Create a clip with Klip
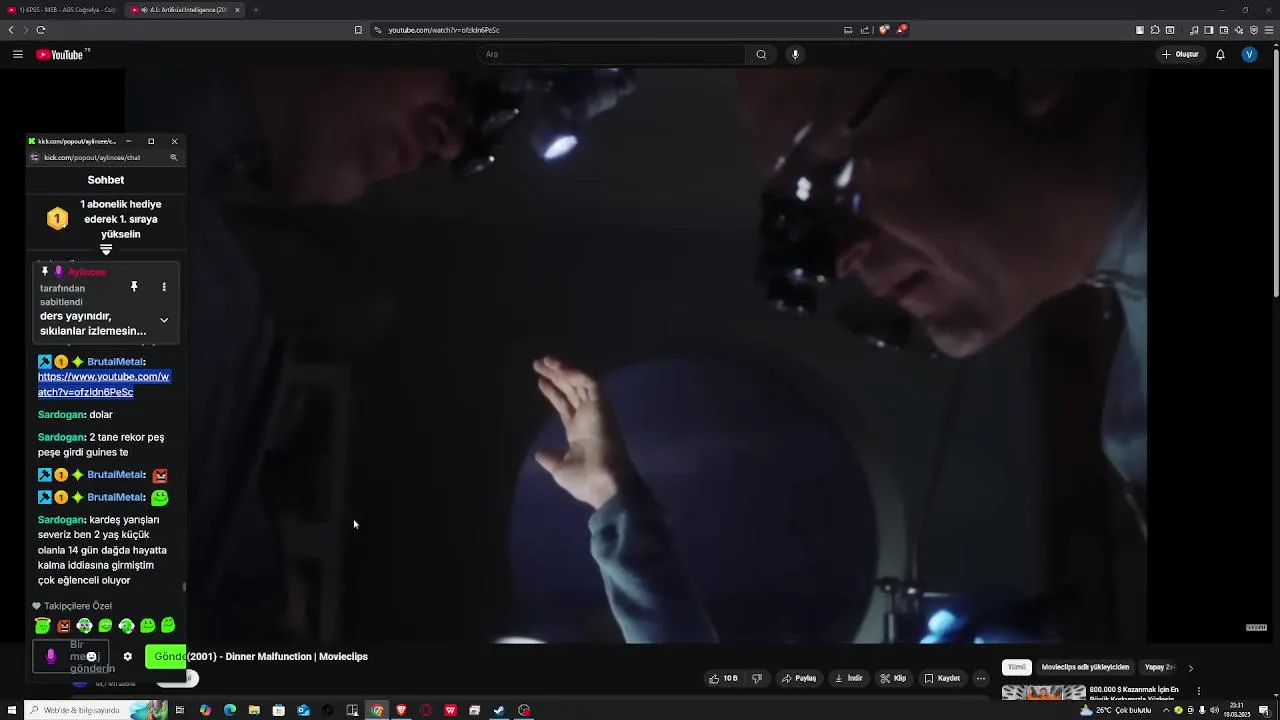 pos(893,678)
